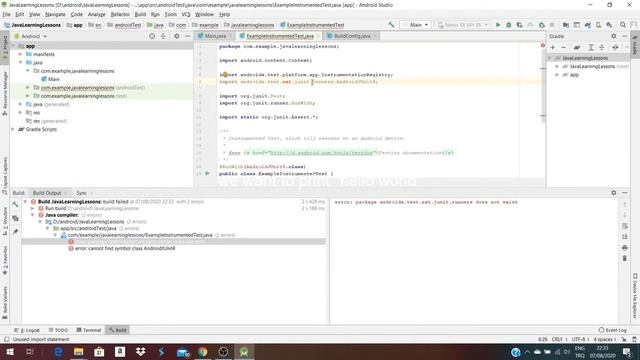Expand the res folder

20,112
